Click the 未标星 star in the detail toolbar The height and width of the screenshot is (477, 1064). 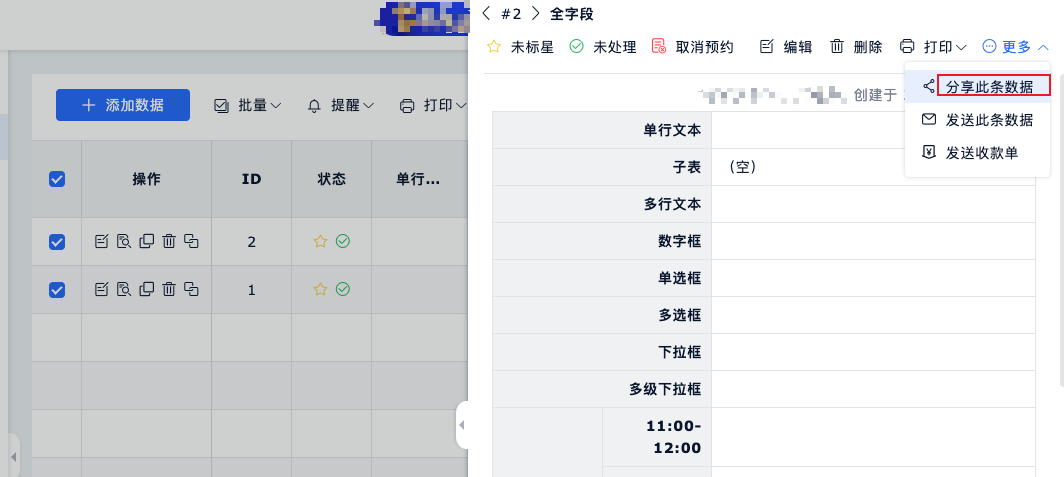[519, 47]
